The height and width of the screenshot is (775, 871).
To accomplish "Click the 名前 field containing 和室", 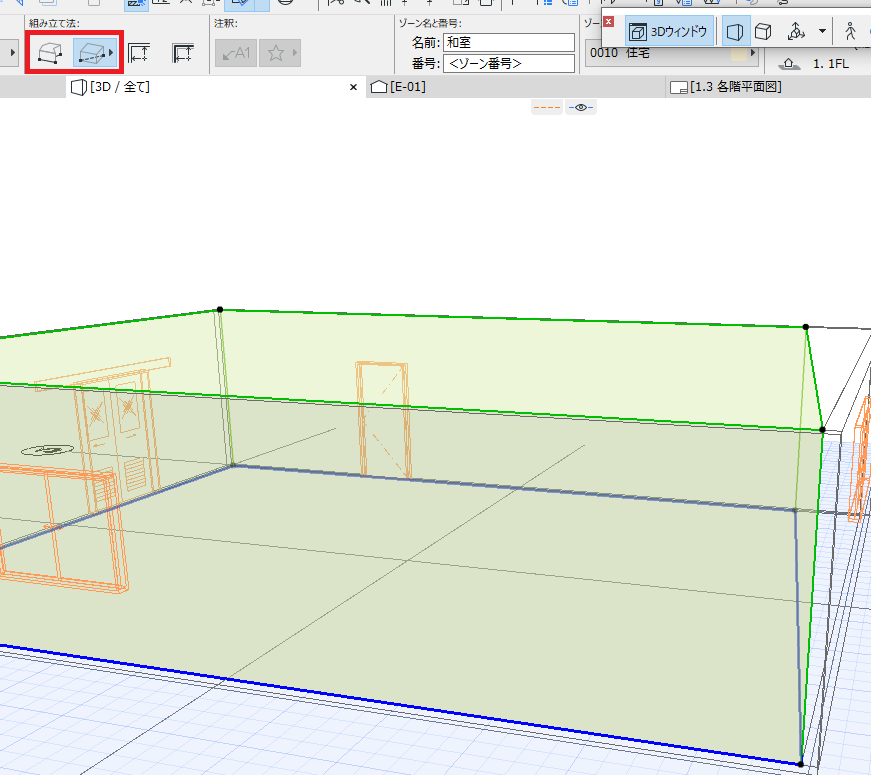I will (509, 42).
